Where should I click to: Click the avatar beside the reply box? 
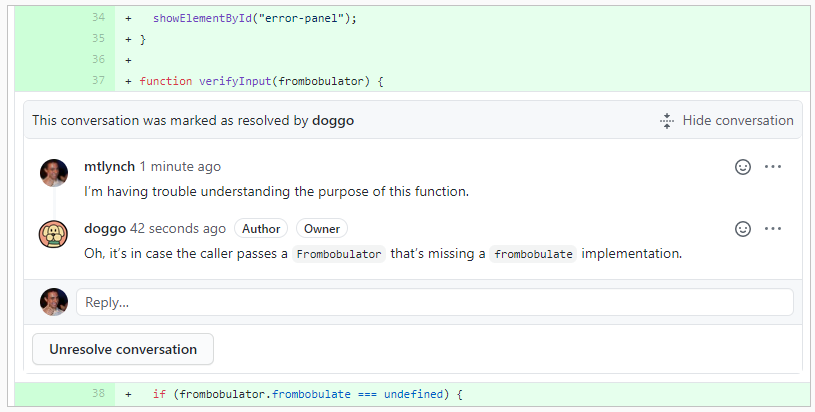click(54, 302)
